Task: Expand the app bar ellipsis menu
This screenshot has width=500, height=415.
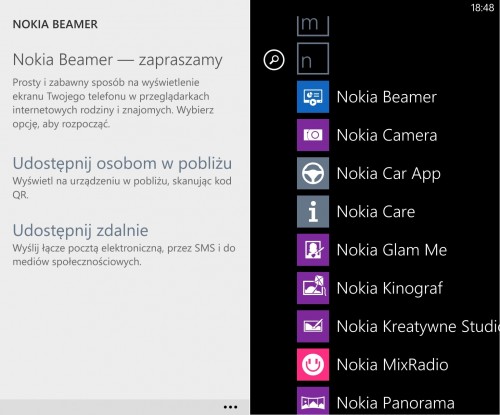Action: 230,407
